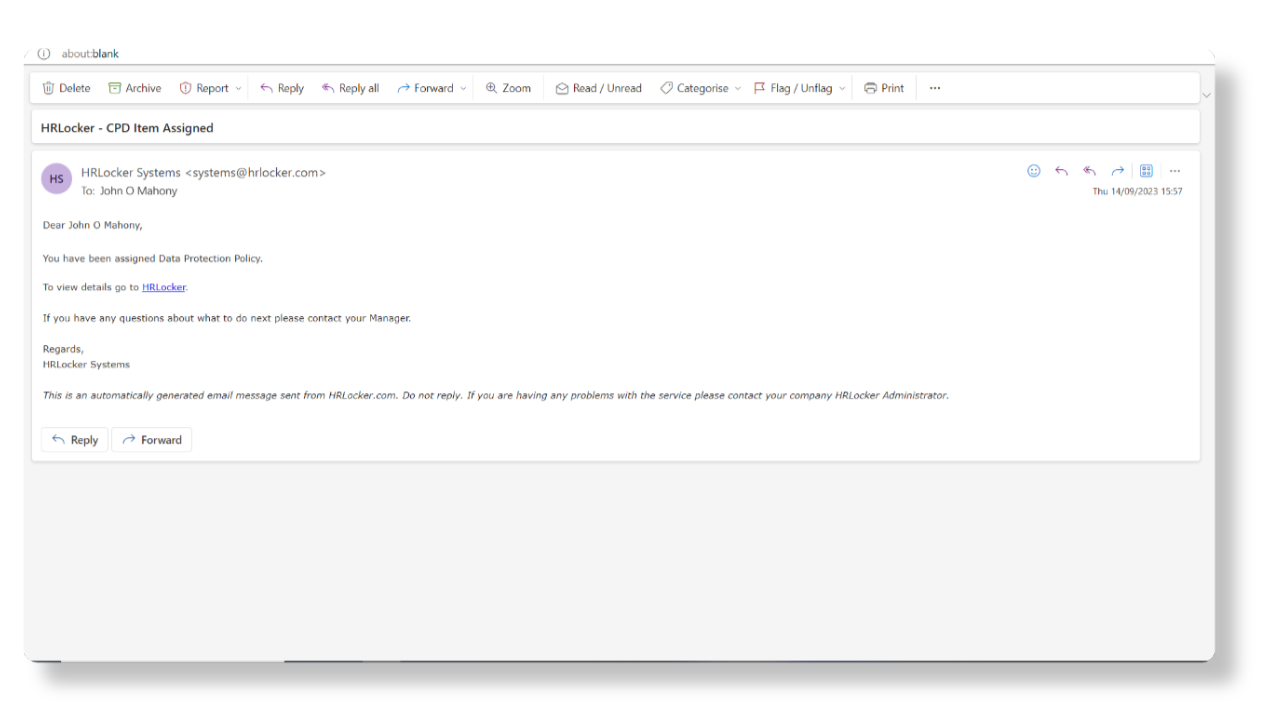
Task: Click the Delete trash icon in toolbar
Action: [49, 88]
